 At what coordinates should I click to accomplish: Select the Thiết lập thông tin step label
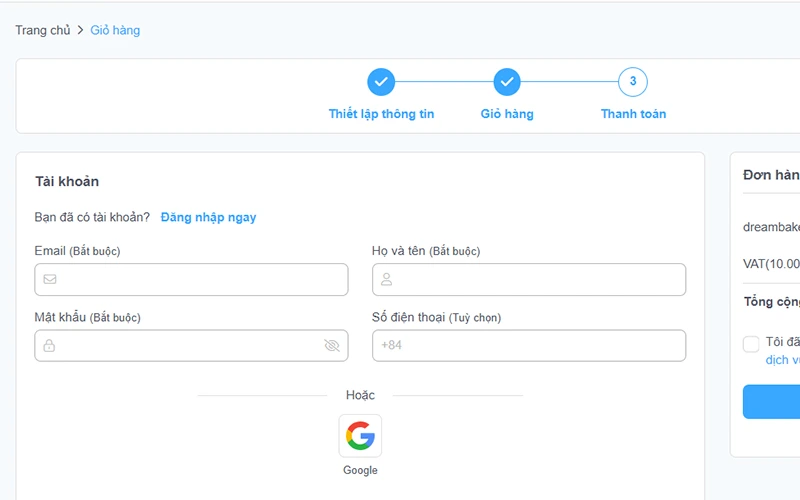(381, 114)
